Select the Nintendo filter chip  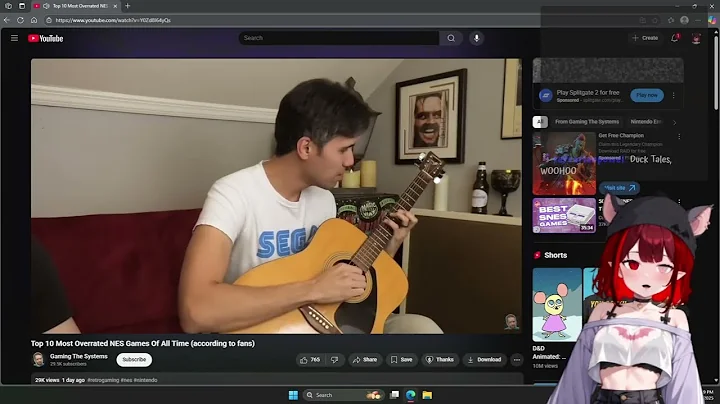(x=646, y=122)
